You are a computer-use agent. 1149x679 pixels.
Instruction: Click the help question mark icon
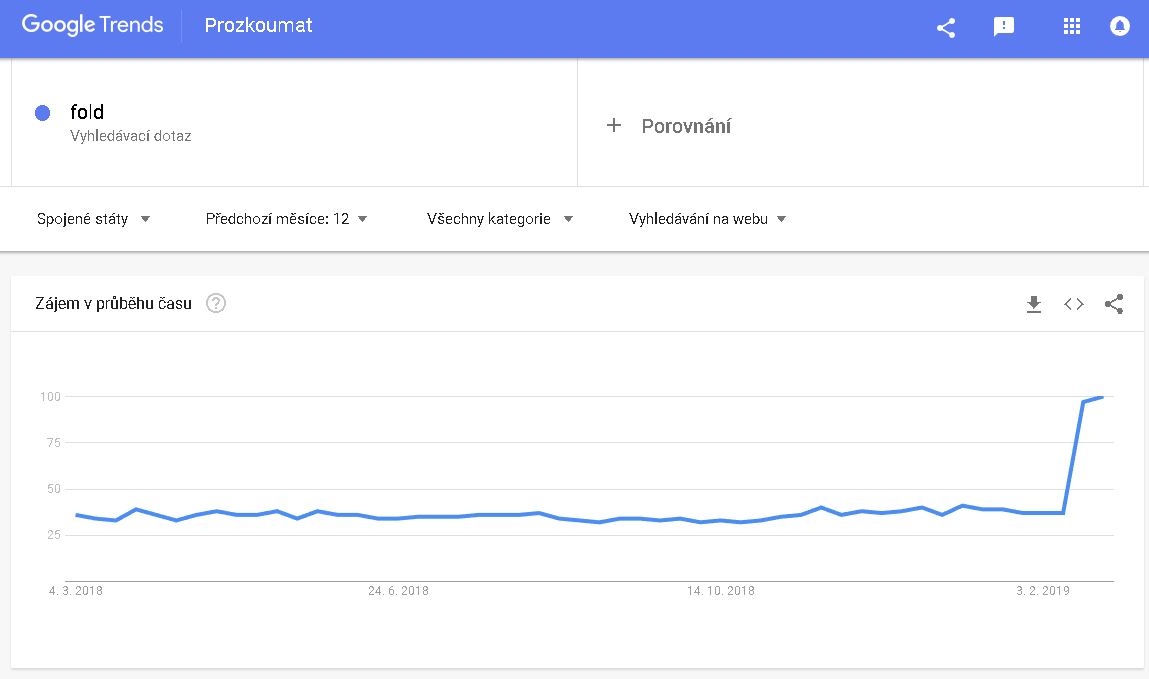point(216,304)
